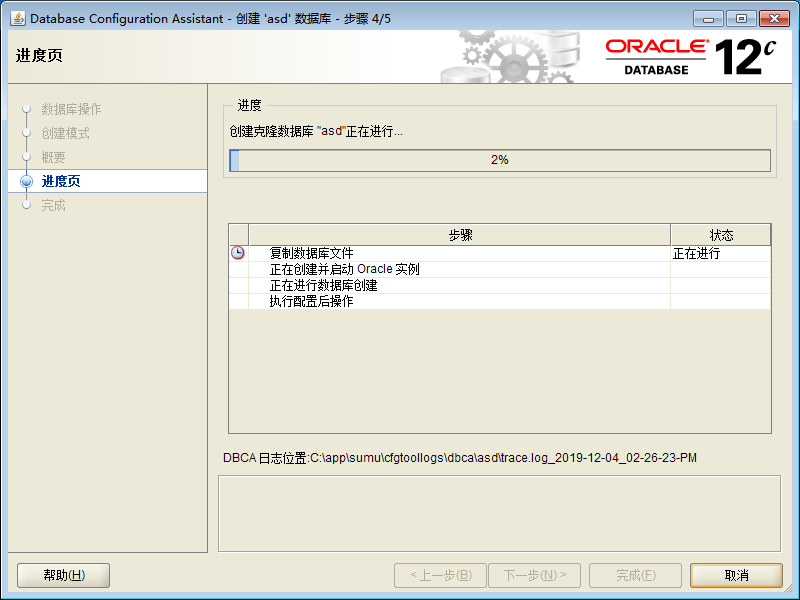Viewport: 800px width, 600px height.
Task: Click the progress message 创建克隆数据库 "asd"正在进行
Action: coord(316,132)
